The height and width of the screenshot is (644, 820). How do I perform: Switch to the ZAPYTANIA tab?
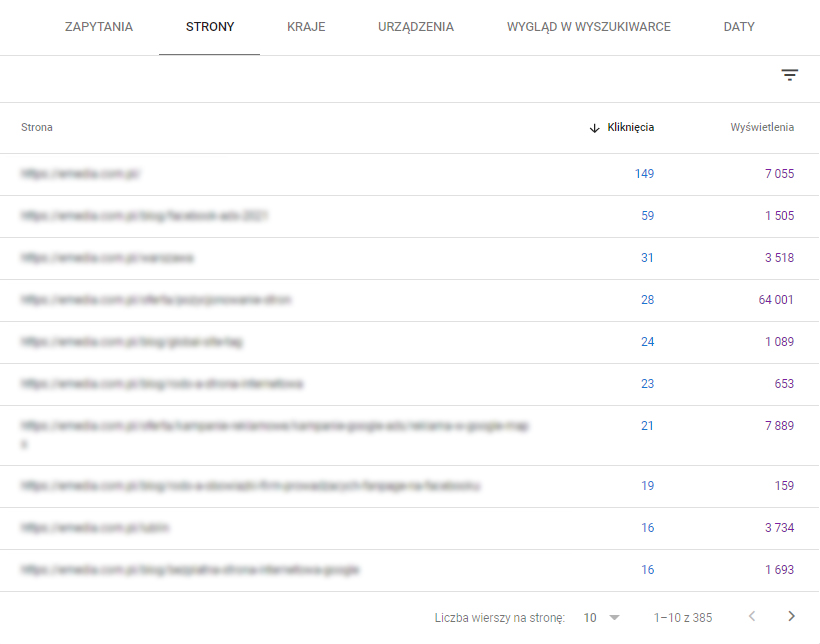click(97, 27)
